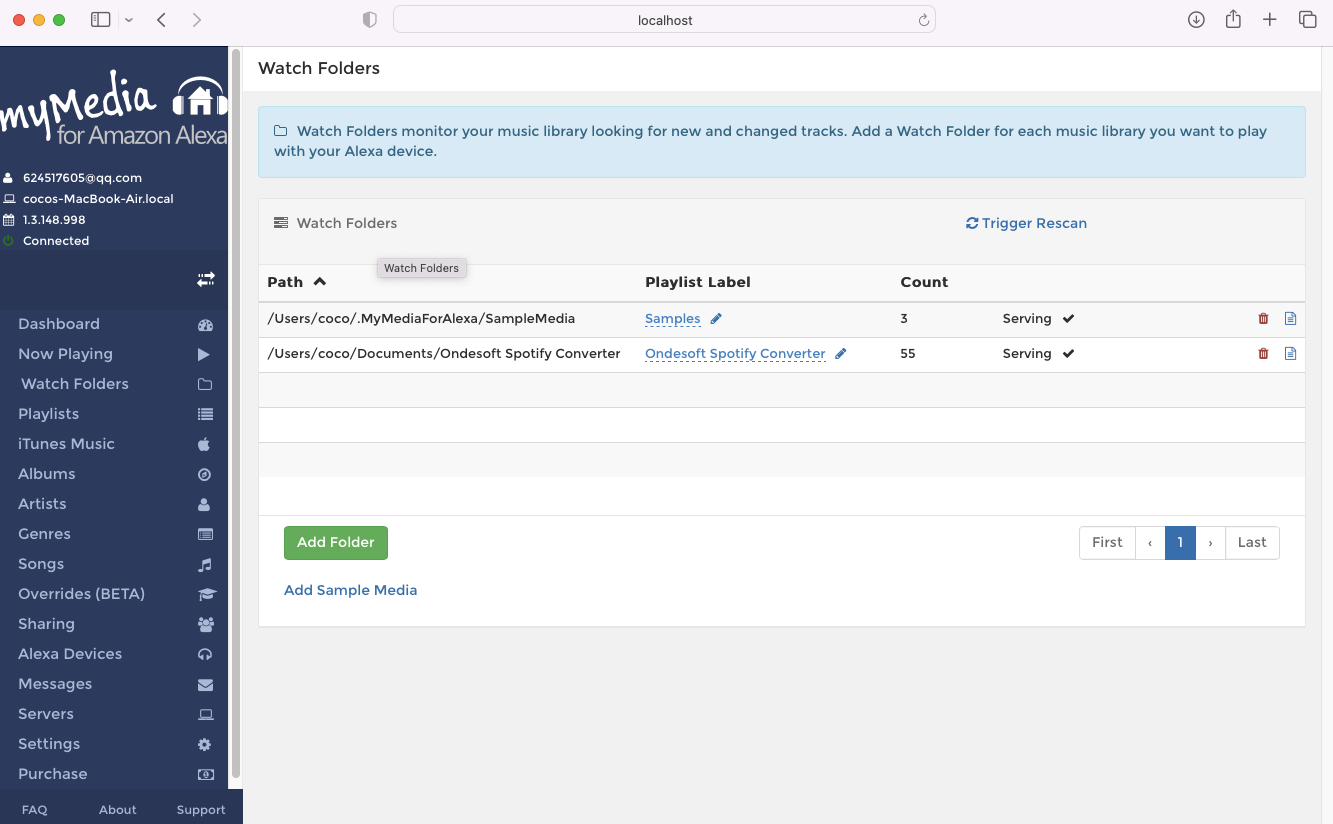Click the Purchase money icon
Image resolution: width=1333 pixels, height=824 pixels.
pyautogui.click(x=205, y=774)
